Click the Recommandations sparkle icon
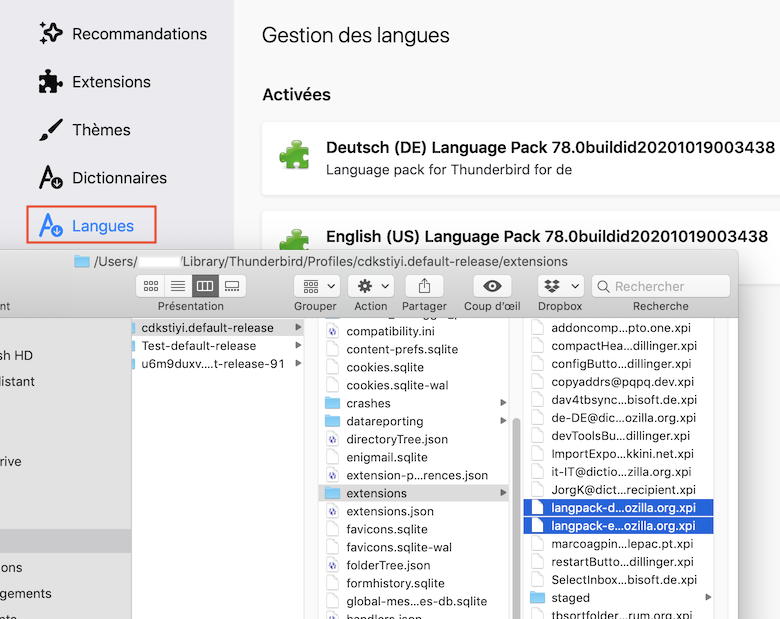The height and width of the screenshot is (619, 780). [x=51, y=33]
